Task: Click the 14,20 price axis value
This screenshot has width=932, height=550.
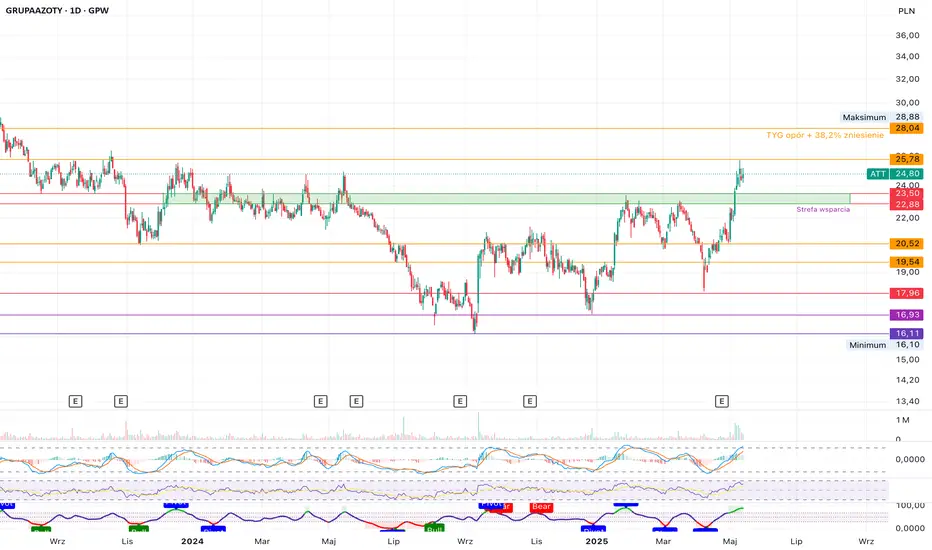Action: [907, 379]
